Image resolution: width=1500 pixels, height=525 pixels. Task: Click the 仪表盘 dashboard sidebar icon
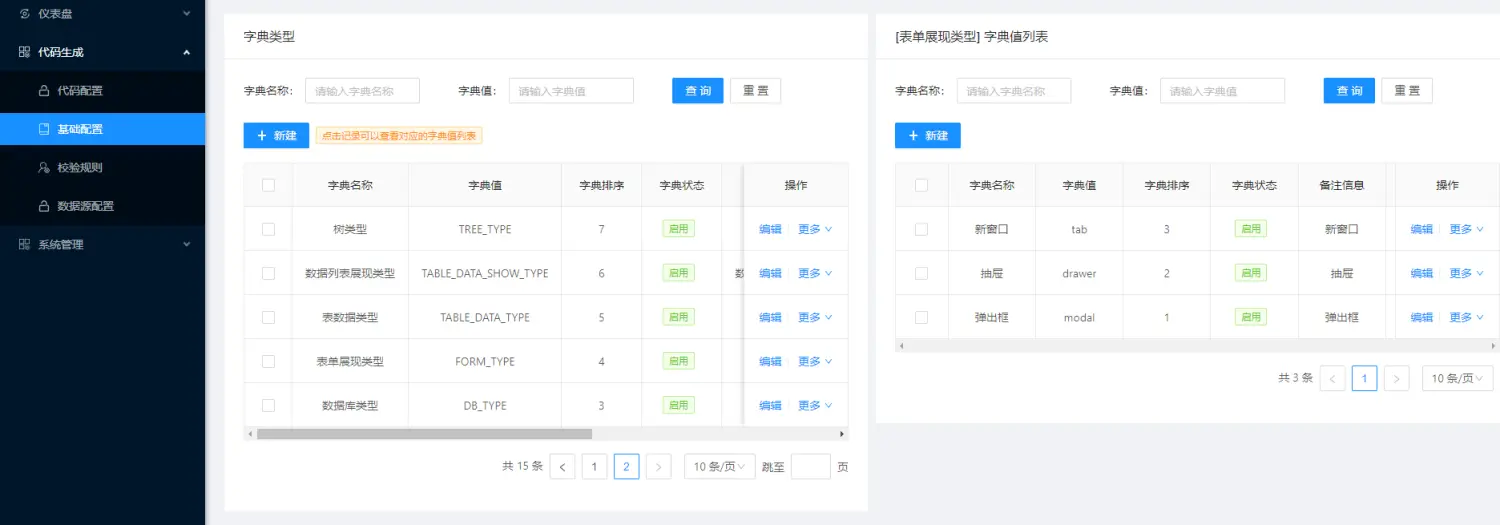[25, 13]
